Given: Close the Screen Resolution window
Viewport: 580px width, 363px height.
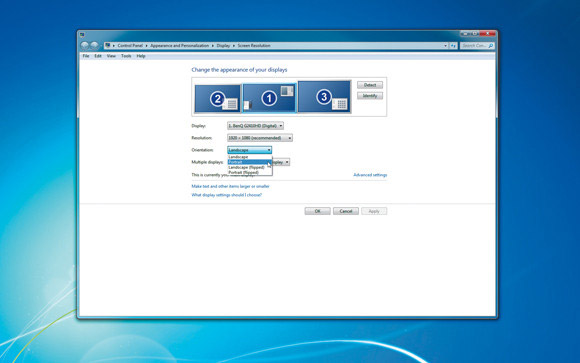Looking at the screenshot, I should (x=488, y=34).
